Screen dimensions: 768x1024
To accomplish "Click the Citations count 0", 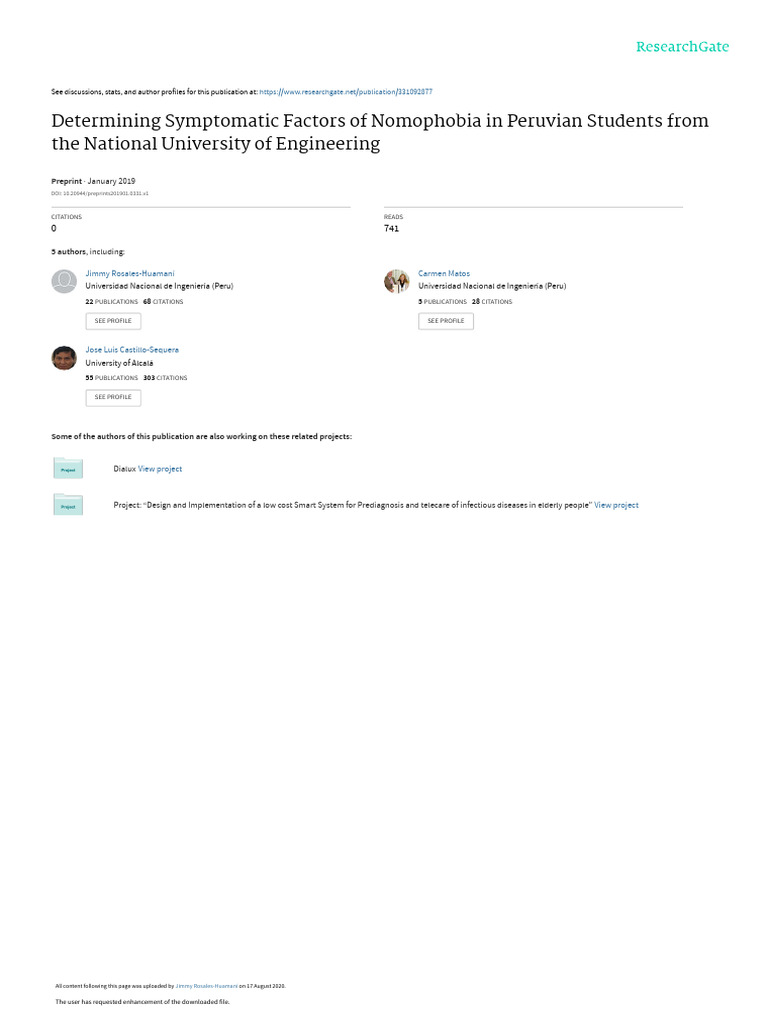I will (54, 229).
